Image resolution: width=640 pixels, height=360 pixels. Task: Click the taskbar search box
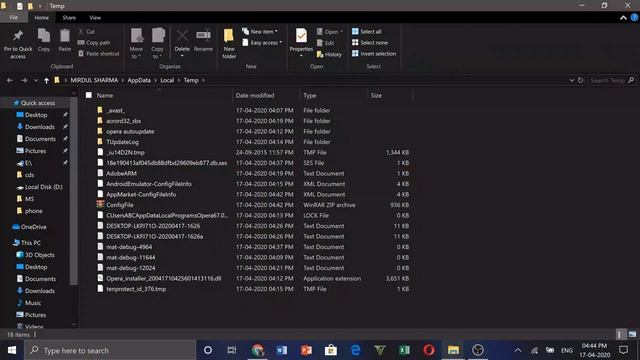tap(110, 350)
